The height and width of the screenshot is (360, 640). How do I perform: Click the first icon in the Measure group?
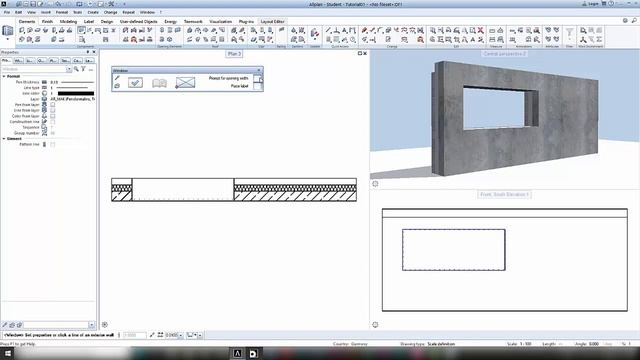(492, 31)
